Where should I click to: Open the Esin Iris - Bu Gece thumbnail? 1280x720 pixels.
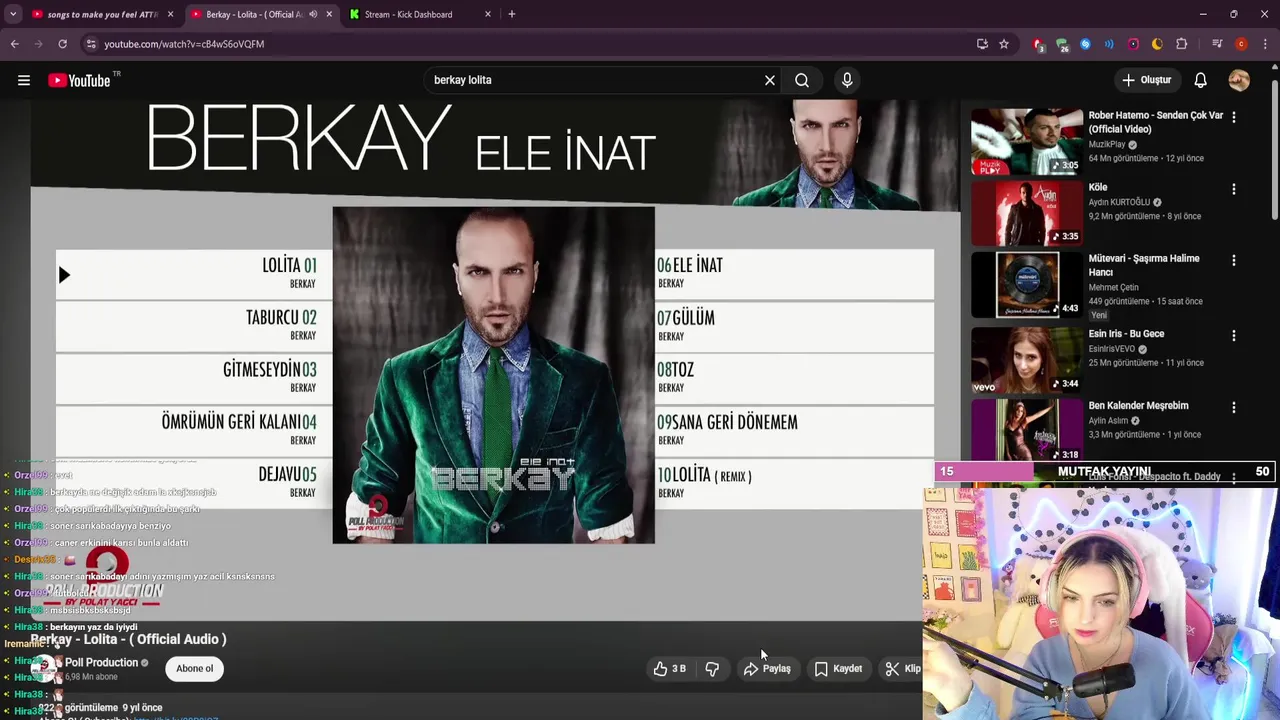[x=1027, y=360]
